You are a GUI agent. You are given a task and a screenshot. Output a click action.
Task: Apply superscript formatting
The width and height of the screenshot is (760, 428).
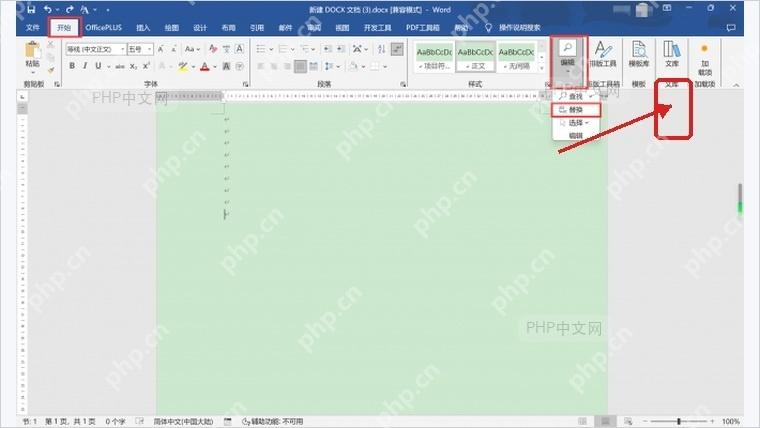click(146, 66)
